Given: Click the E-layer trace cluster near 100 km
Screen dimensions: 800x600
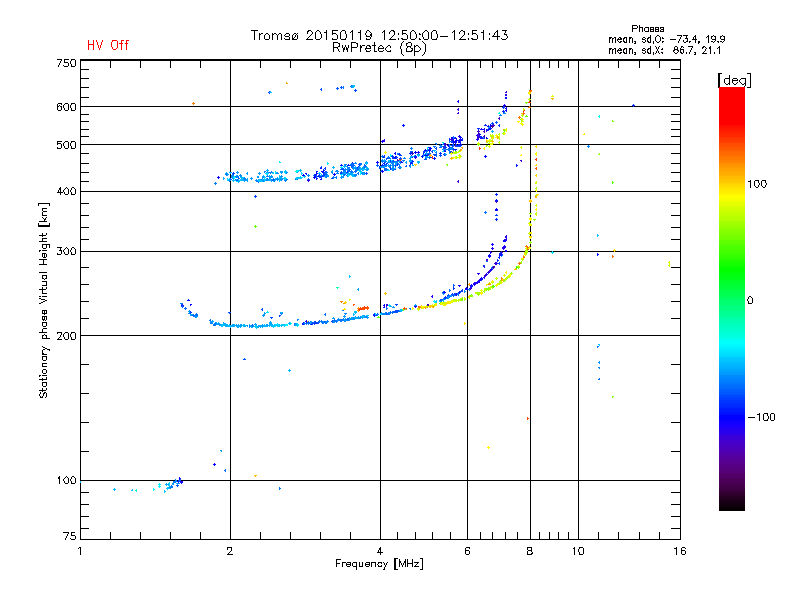Looking at the screenshot, I should [x=171, y=484].
